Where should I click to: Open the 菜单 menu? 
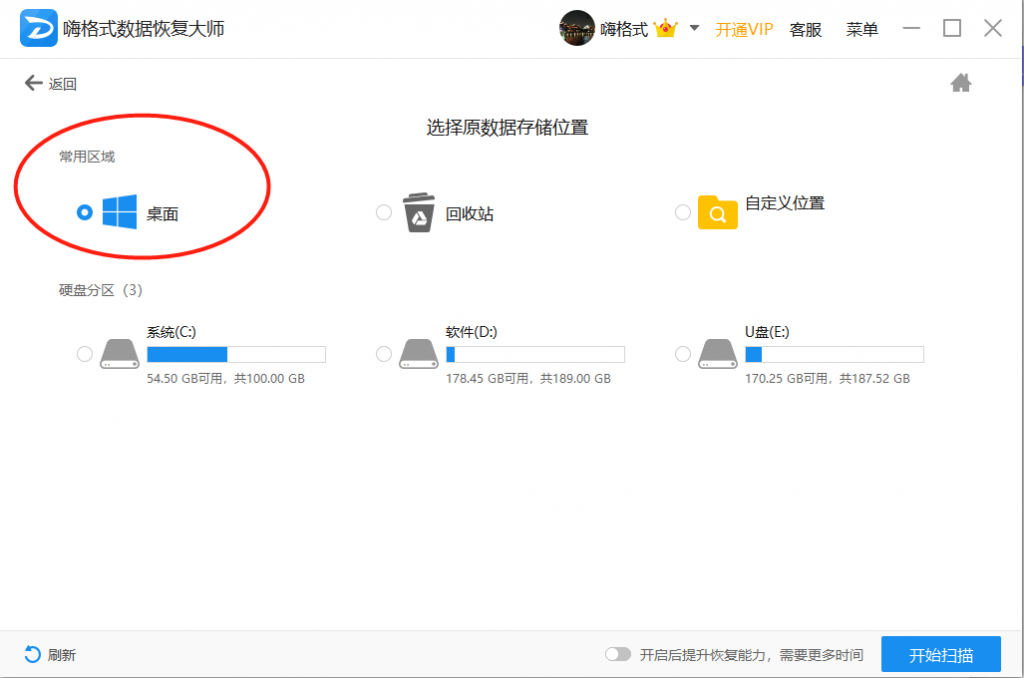click(x=862, y=29)
